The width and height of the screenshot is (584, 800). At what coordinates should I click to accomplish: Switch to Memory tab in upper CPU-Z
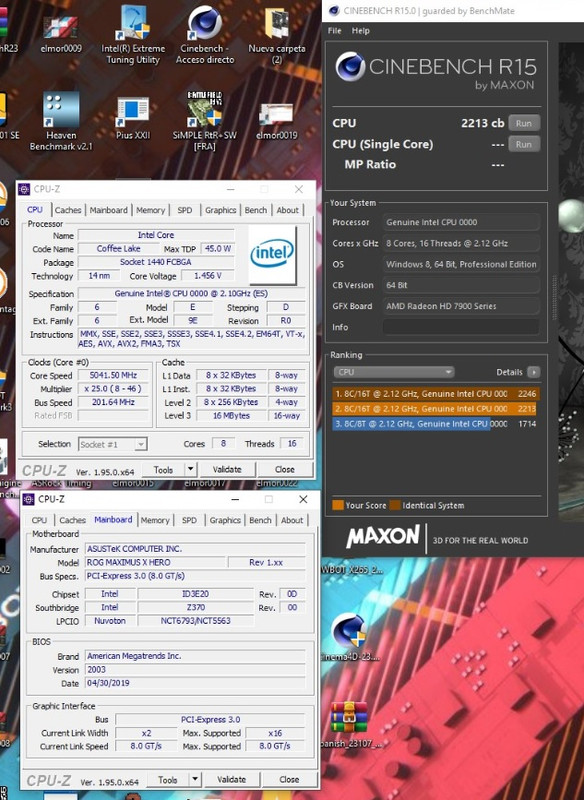tap(150, 210)
